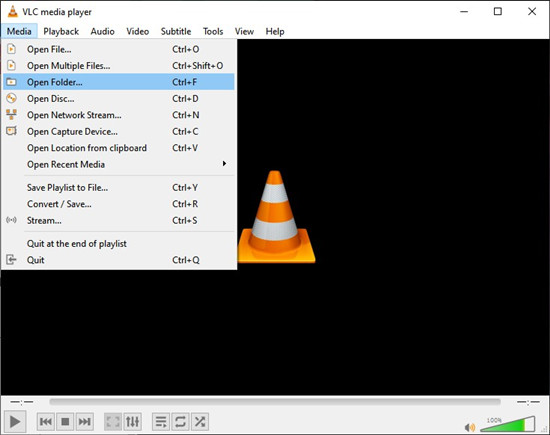Click the Quit exit icon

pyautogui.click(x=11, y=260)
